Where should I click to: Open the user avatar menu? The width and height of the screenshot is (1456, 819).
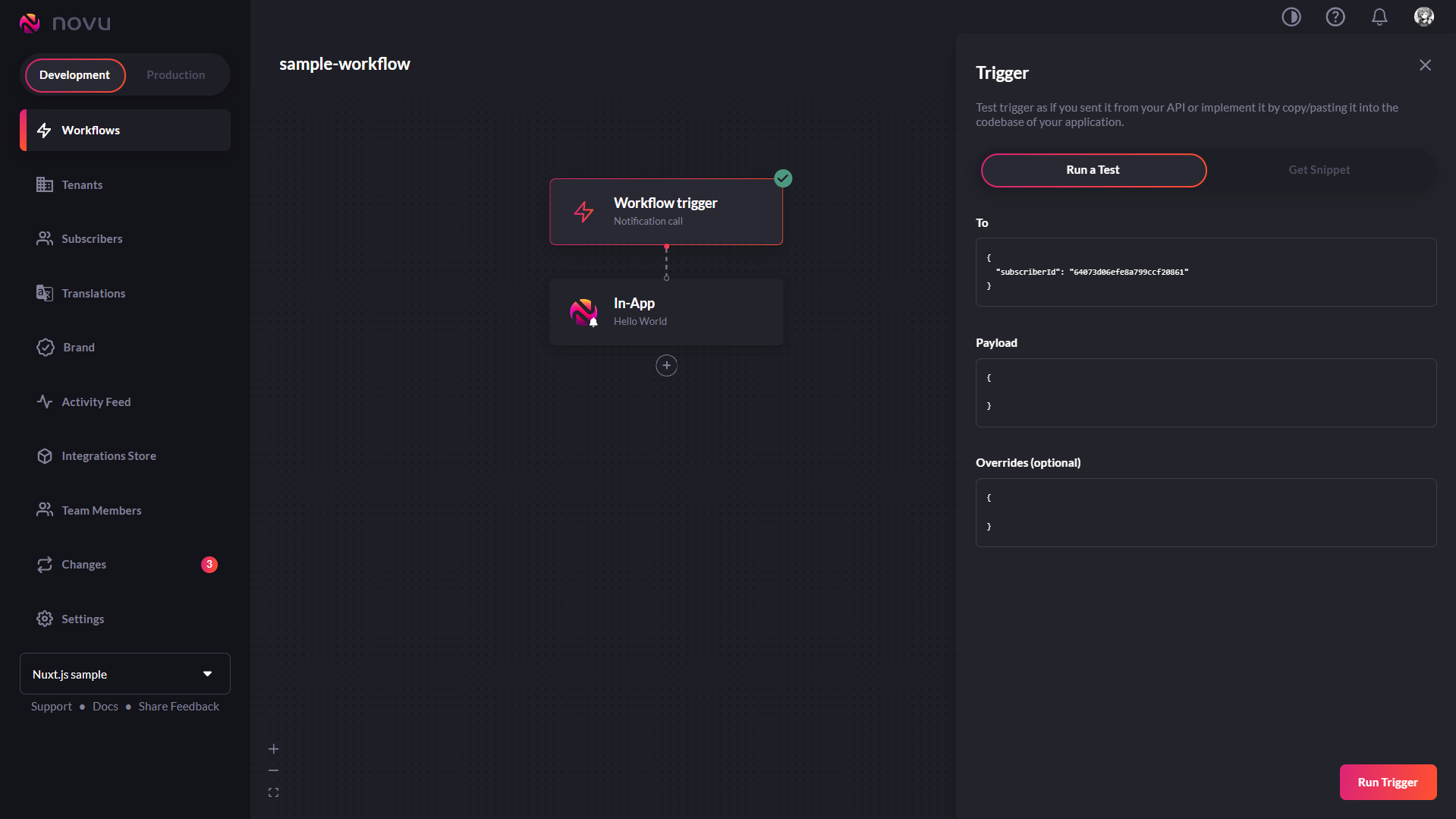point(1424,17)
